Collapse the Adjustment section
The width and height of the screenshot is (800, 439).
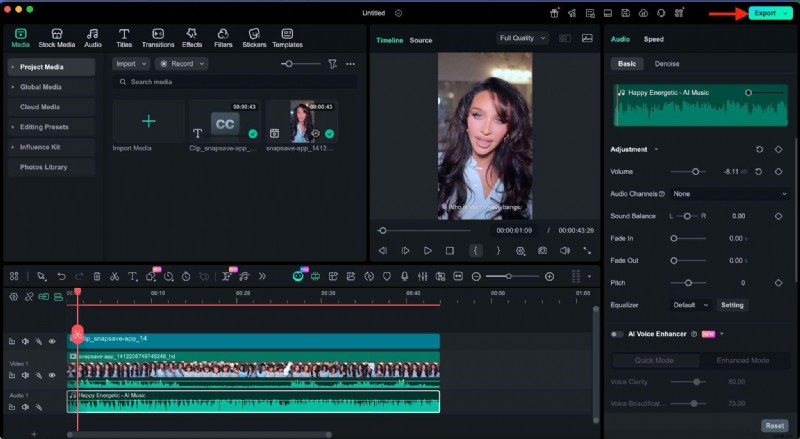pyautogui.click(x=656, y=150)
